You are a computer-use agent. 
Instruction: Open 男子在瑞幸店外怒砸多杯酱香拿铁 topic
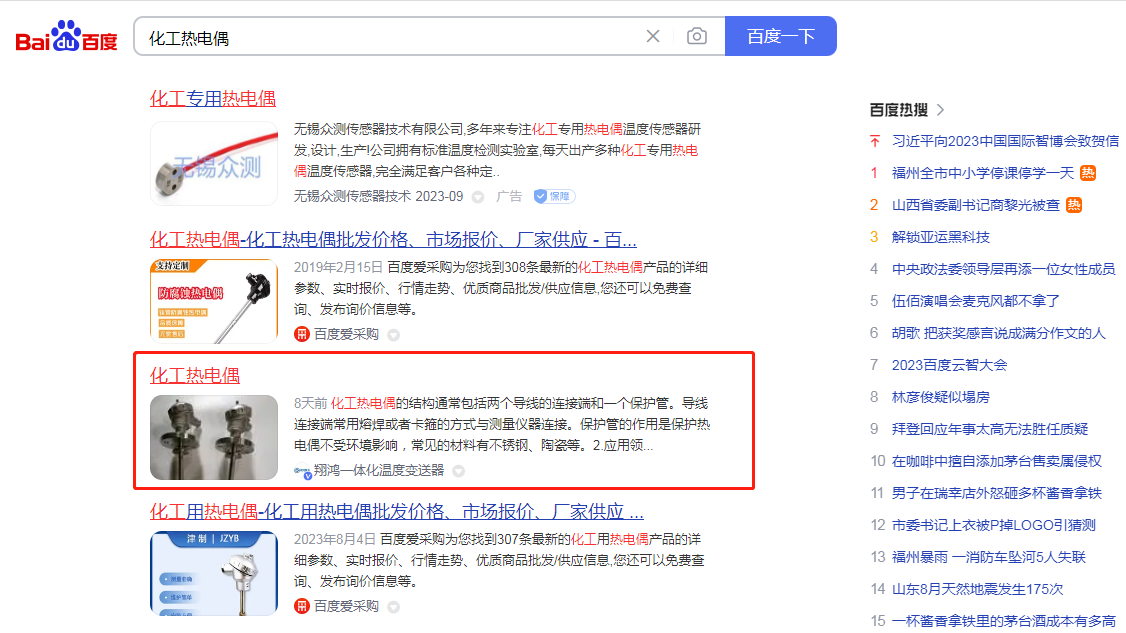(x=997, y=494)
